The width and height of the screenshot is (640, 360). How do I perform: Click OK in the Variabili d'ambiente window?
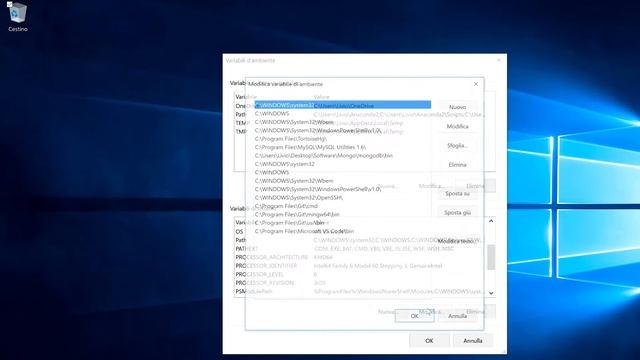click(x=429, y=340)
